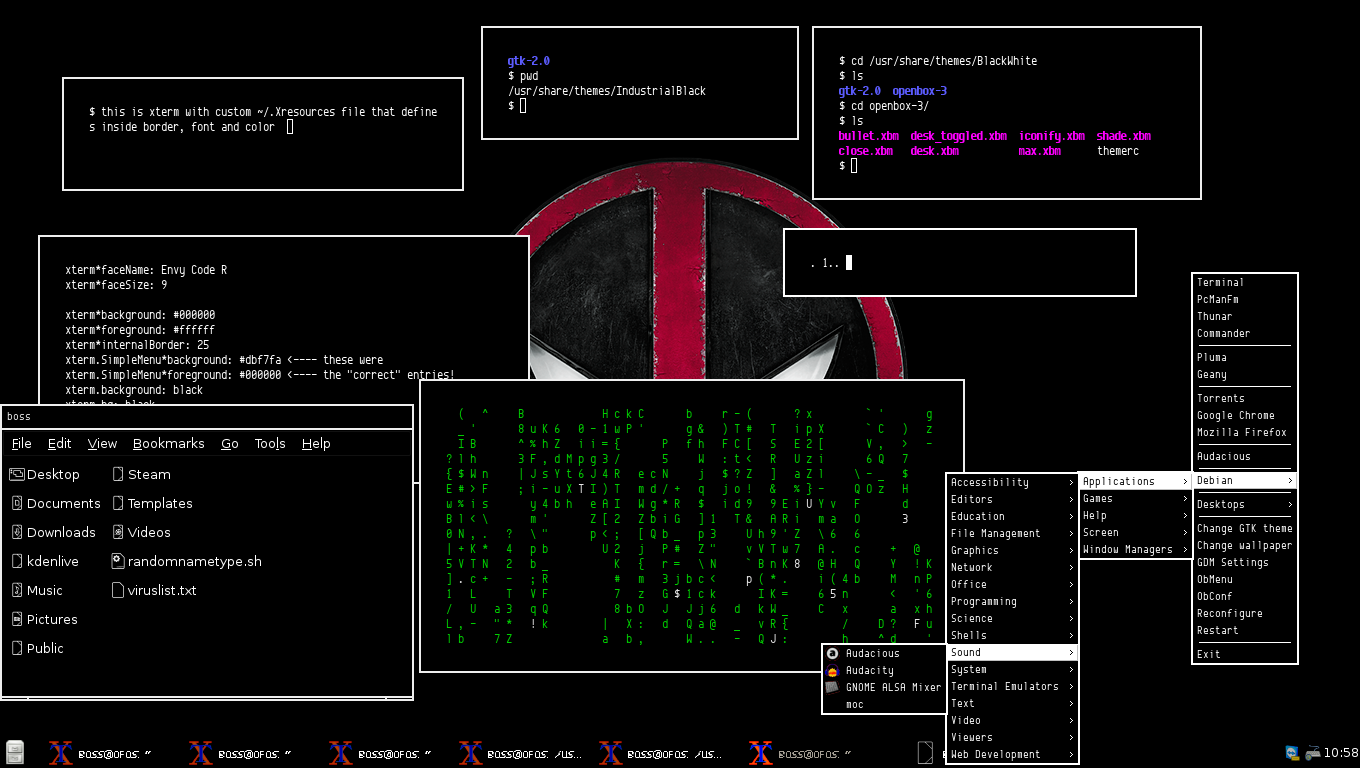This screenshot has height=768, width=1360.
Task: Select the Steam folder icon
Action: point(118,474)
